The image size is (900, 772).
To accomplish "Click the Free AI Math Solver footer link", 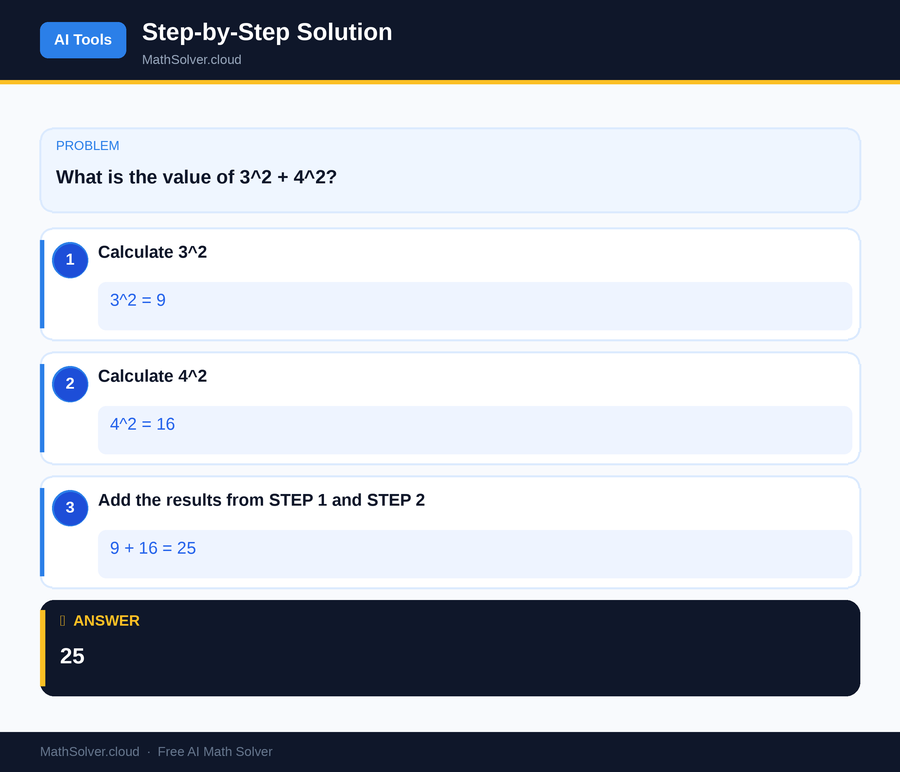I will pos(215,751).
